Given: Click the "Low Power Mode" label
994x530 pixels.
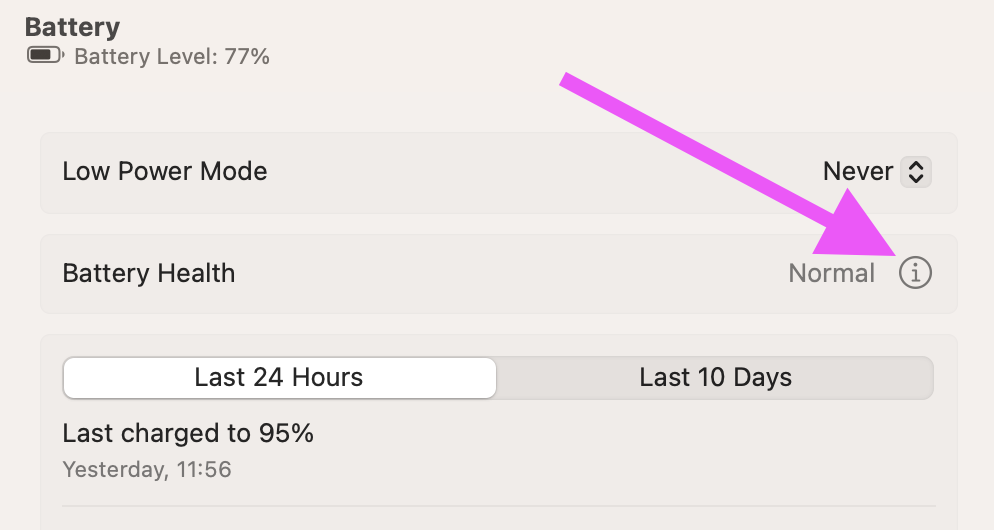Looking at the screenshot, I should [165, 171].
